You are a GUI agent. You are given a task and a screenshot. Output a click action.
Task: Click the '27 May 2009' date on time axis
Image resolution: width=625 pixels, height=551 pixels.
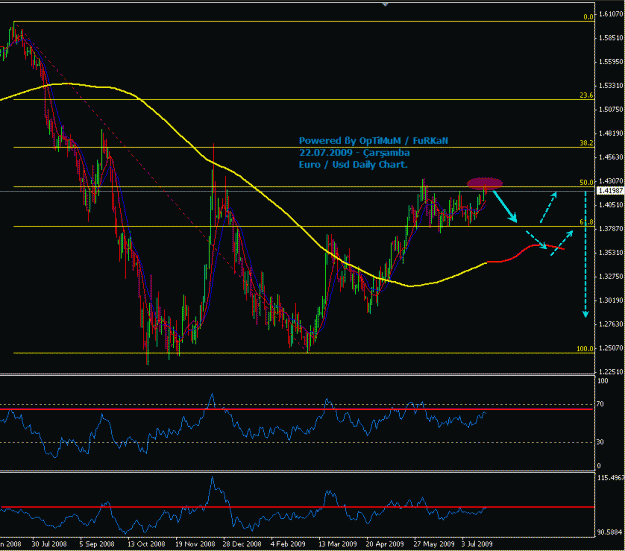coord(434,544)
